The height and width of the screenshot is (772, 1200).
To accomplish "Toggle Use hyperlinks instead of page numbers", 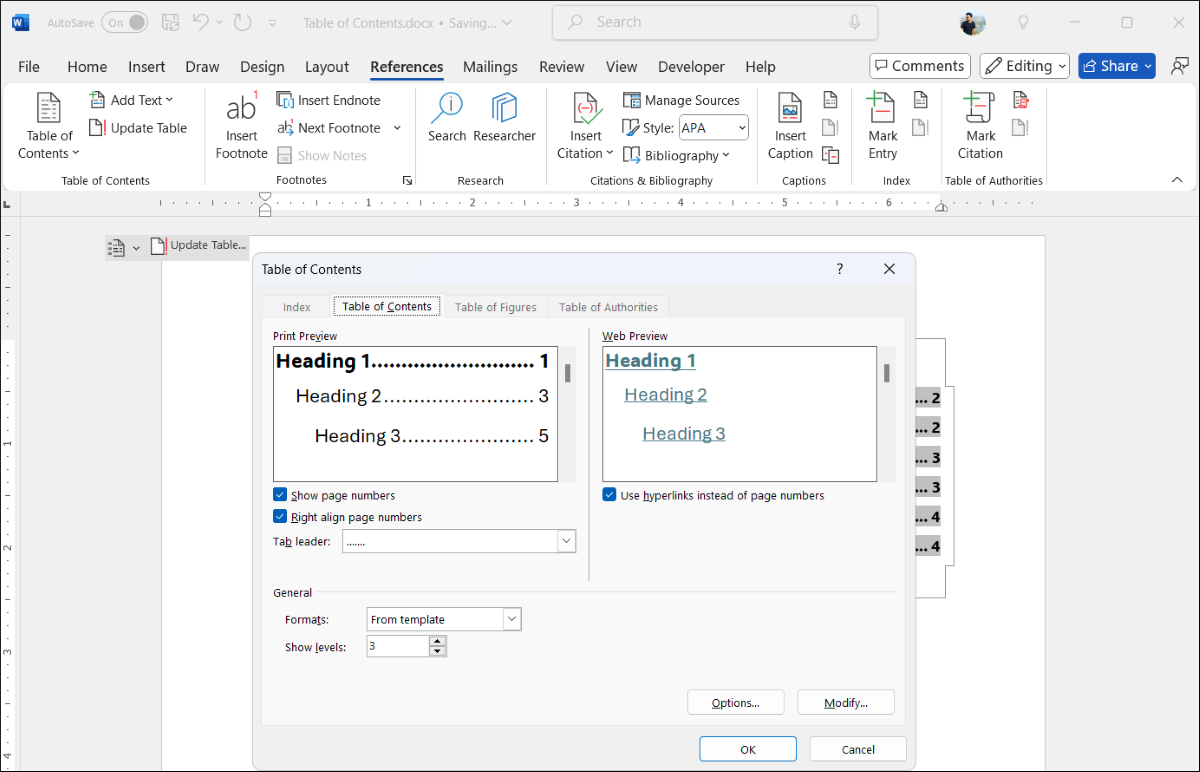I will pyautogui.click(x=609, y=495).
